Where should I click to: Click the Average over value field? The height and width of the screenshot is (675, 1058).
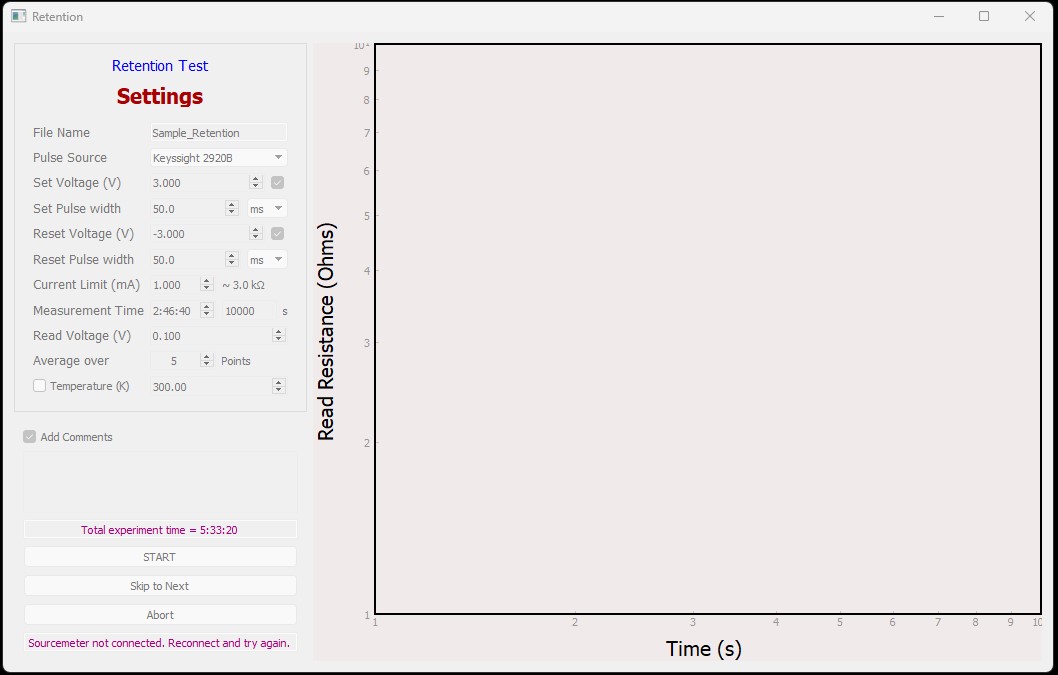coord(175,361)
